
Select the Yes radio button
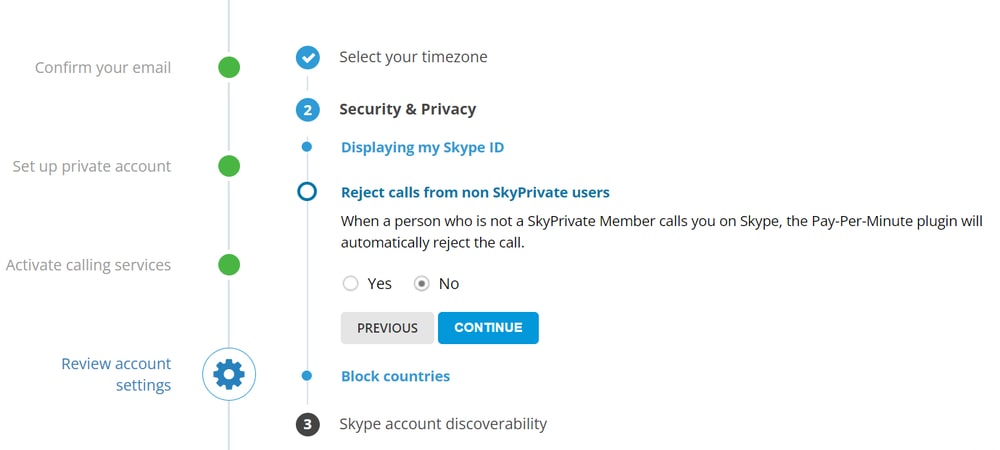350,284
